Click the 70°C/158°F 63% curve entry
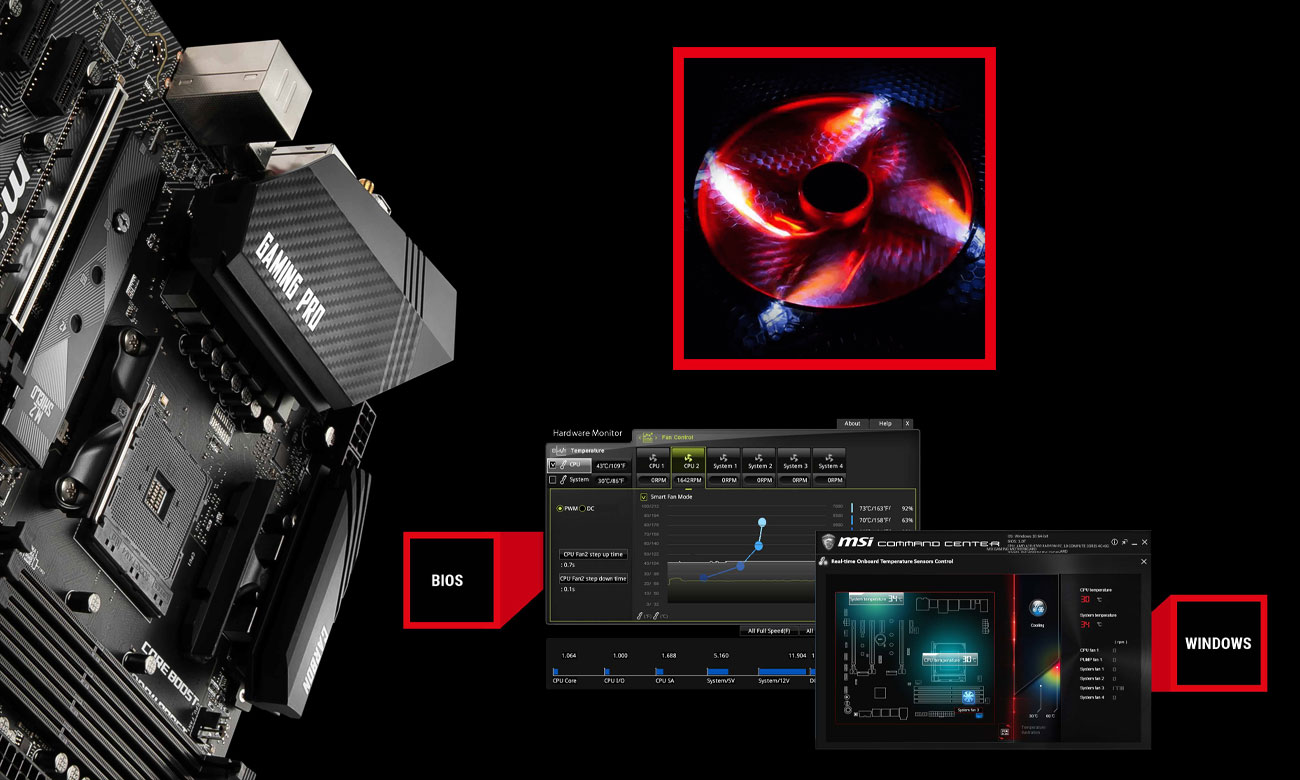This screenshot has width=1300, height=780. click(882, 520)
